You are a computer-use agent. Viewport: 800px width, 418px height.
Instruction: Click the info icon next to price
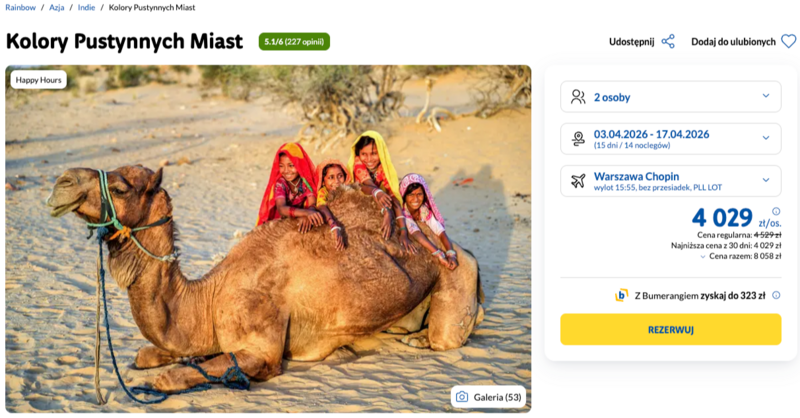click(x=776, y=212)
